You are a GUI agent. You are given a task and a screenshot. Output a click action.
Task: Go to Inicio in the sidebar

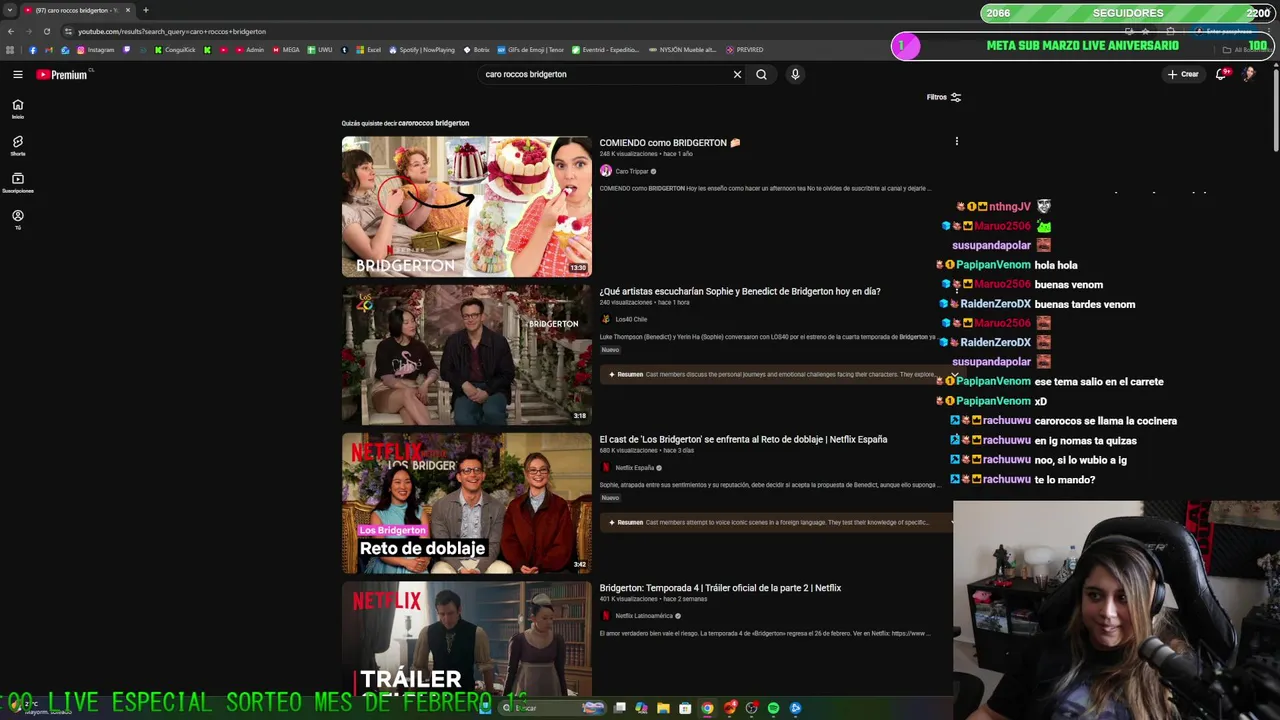17,109
